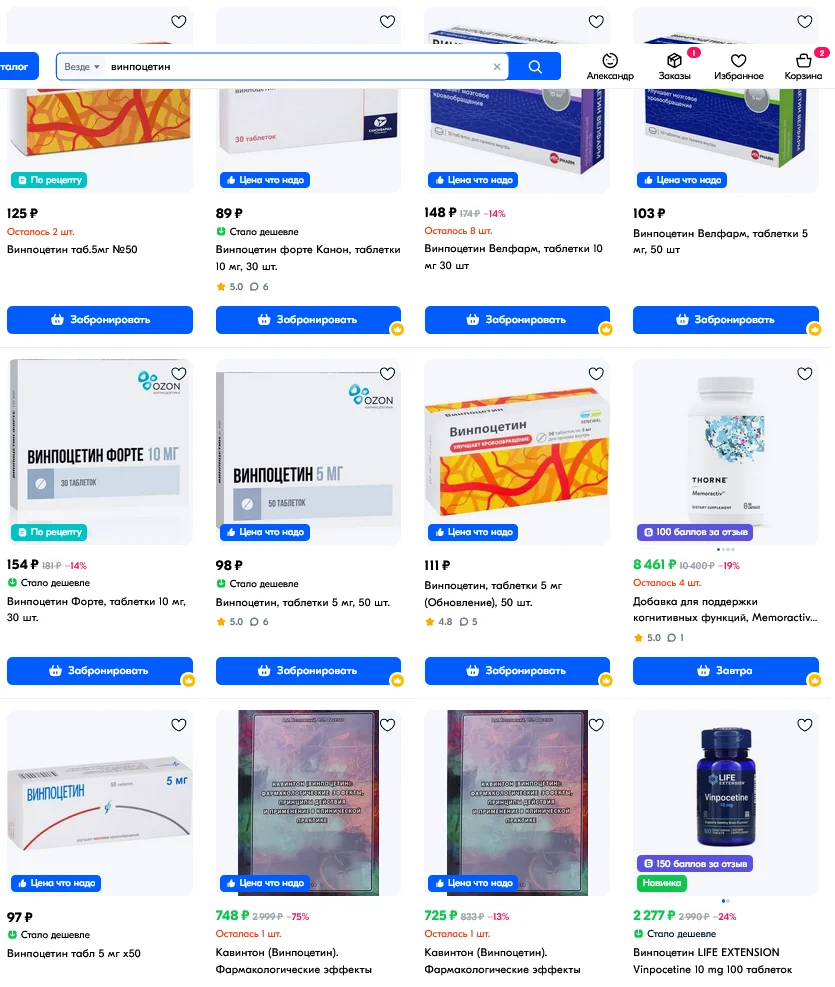
Task: Open Избранное favorites in header
Action: [x=738, y=66]
